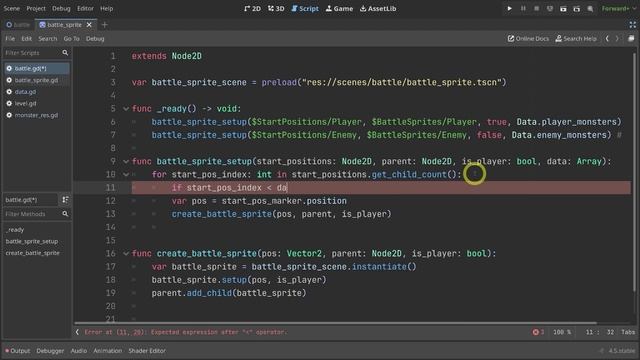The image size is (640, 360).
Task: Click the Filter Methods search field
Action: pos(36,214)
